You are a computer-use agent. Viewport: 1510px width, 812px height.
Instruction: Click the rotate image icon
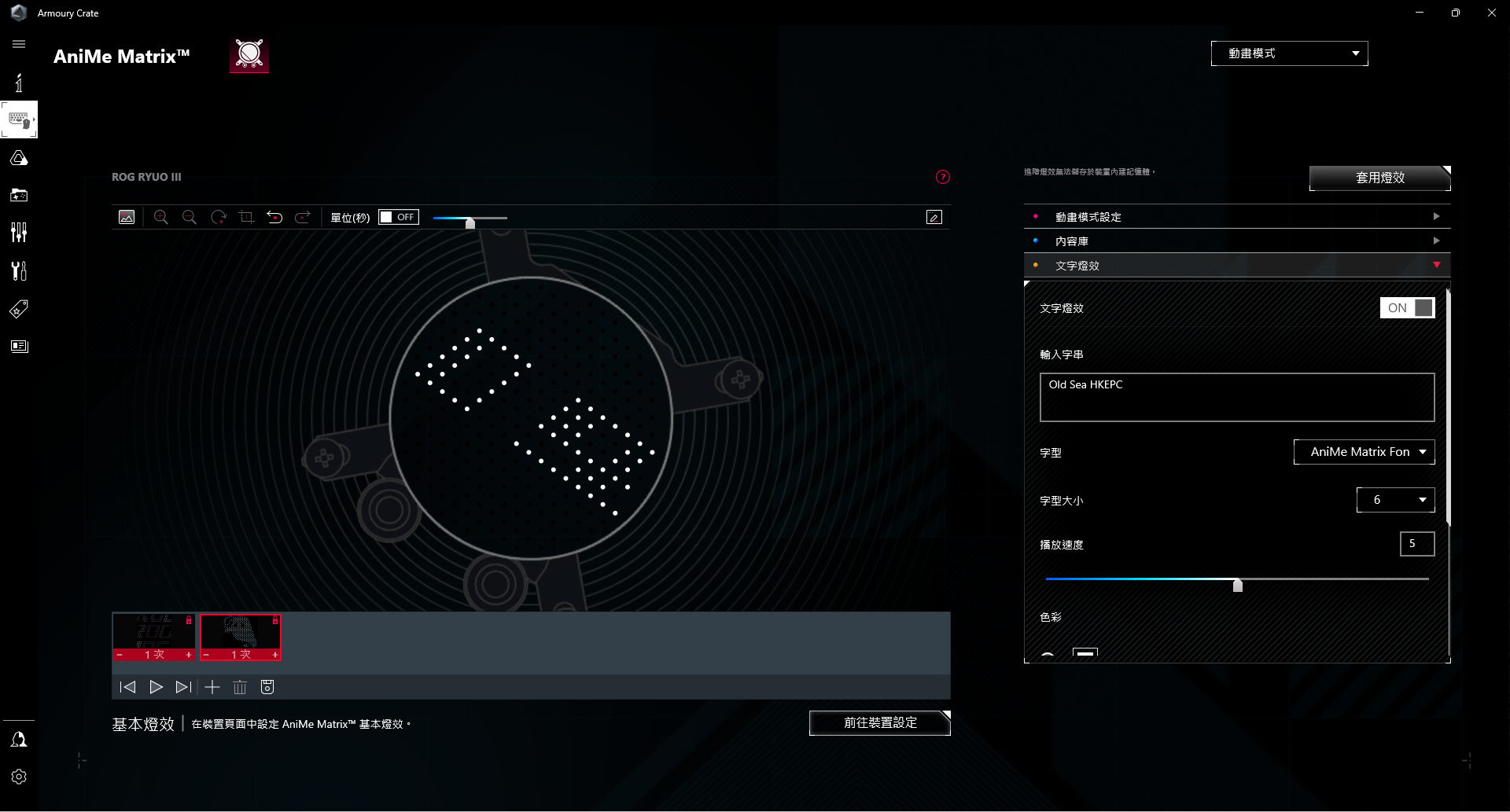pyautogui.click(x=219, y=217)
